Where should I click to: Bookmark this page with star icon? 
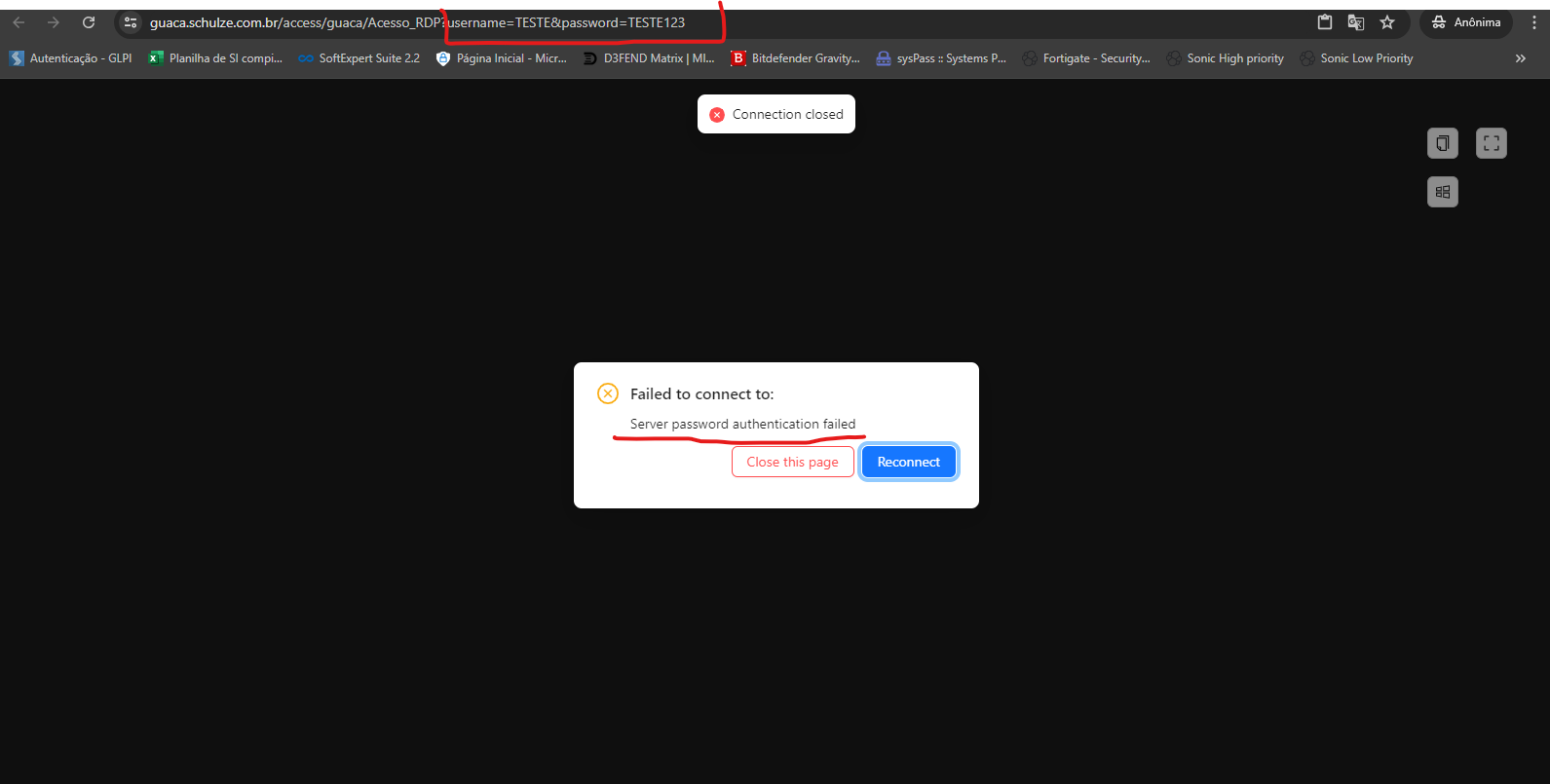coord(1387,22)
